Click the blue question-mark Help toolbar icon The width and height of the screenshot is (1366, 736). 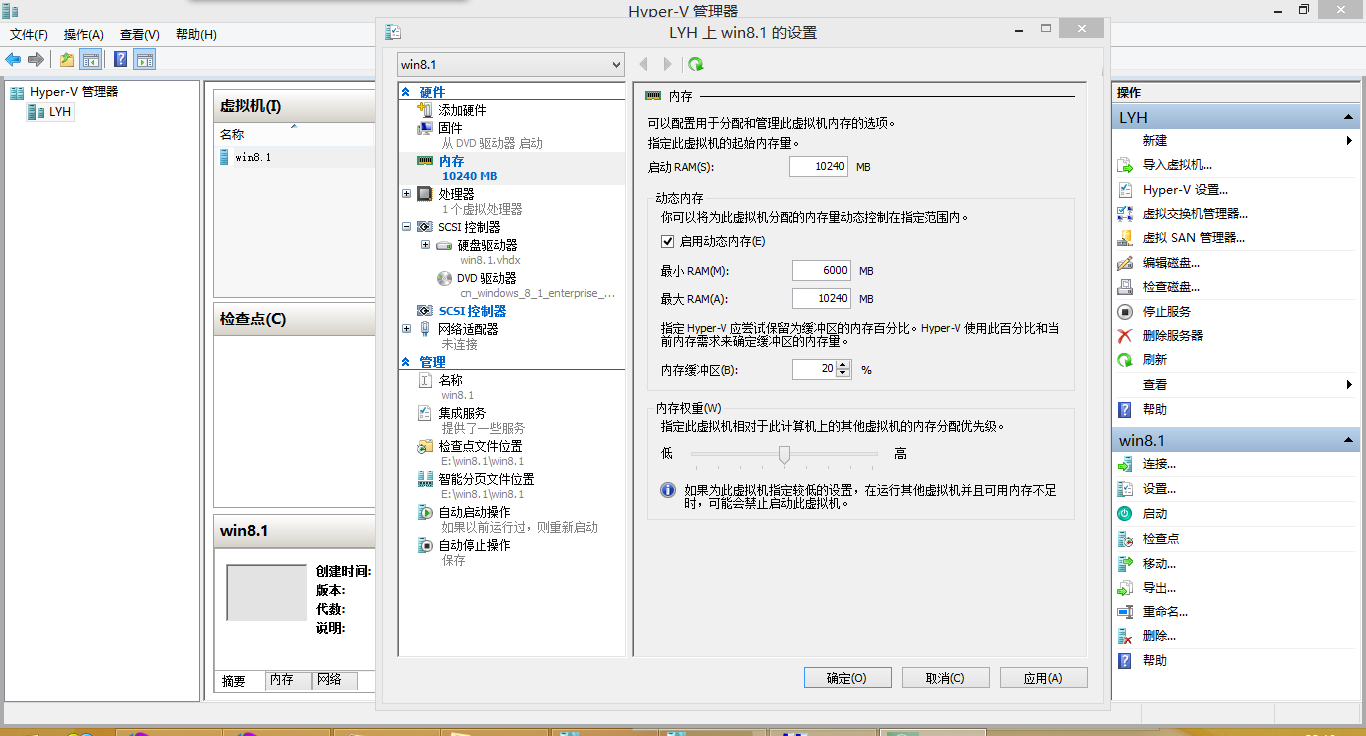point(121,60)
